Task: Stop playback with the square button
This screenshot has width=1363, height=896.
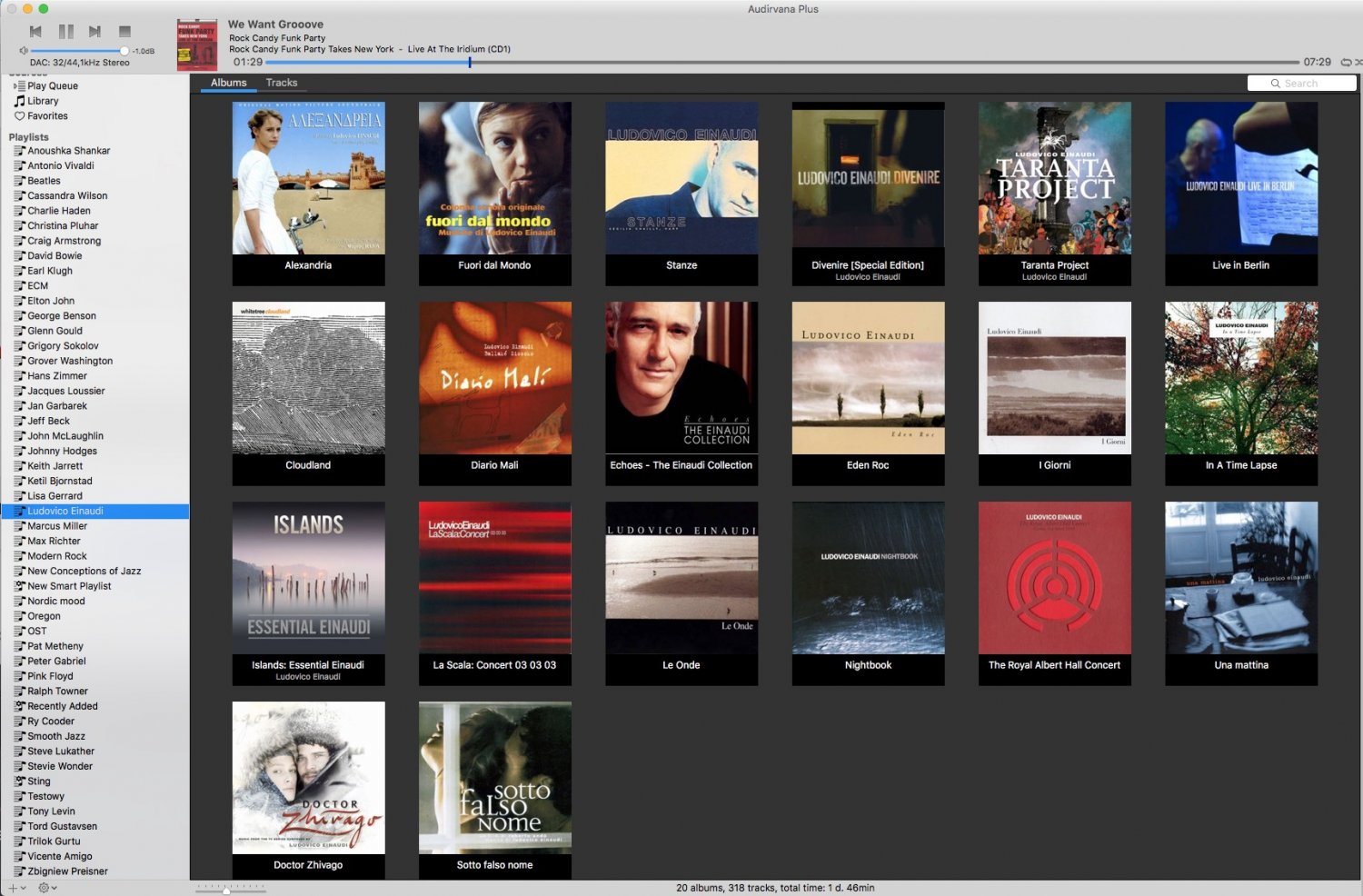Action: click(x=124, y=32)
